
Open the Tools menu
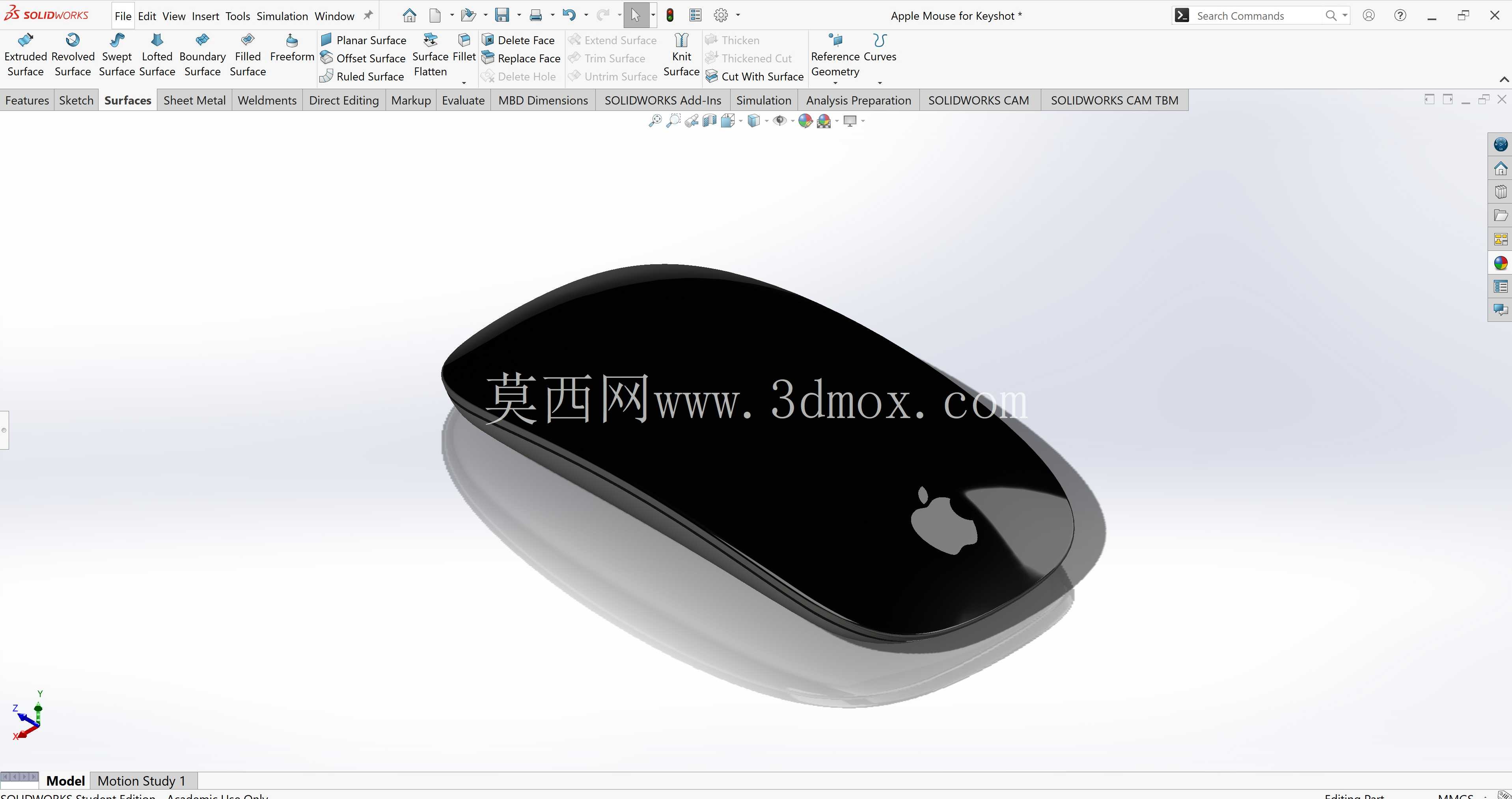(x=238, y=16)
